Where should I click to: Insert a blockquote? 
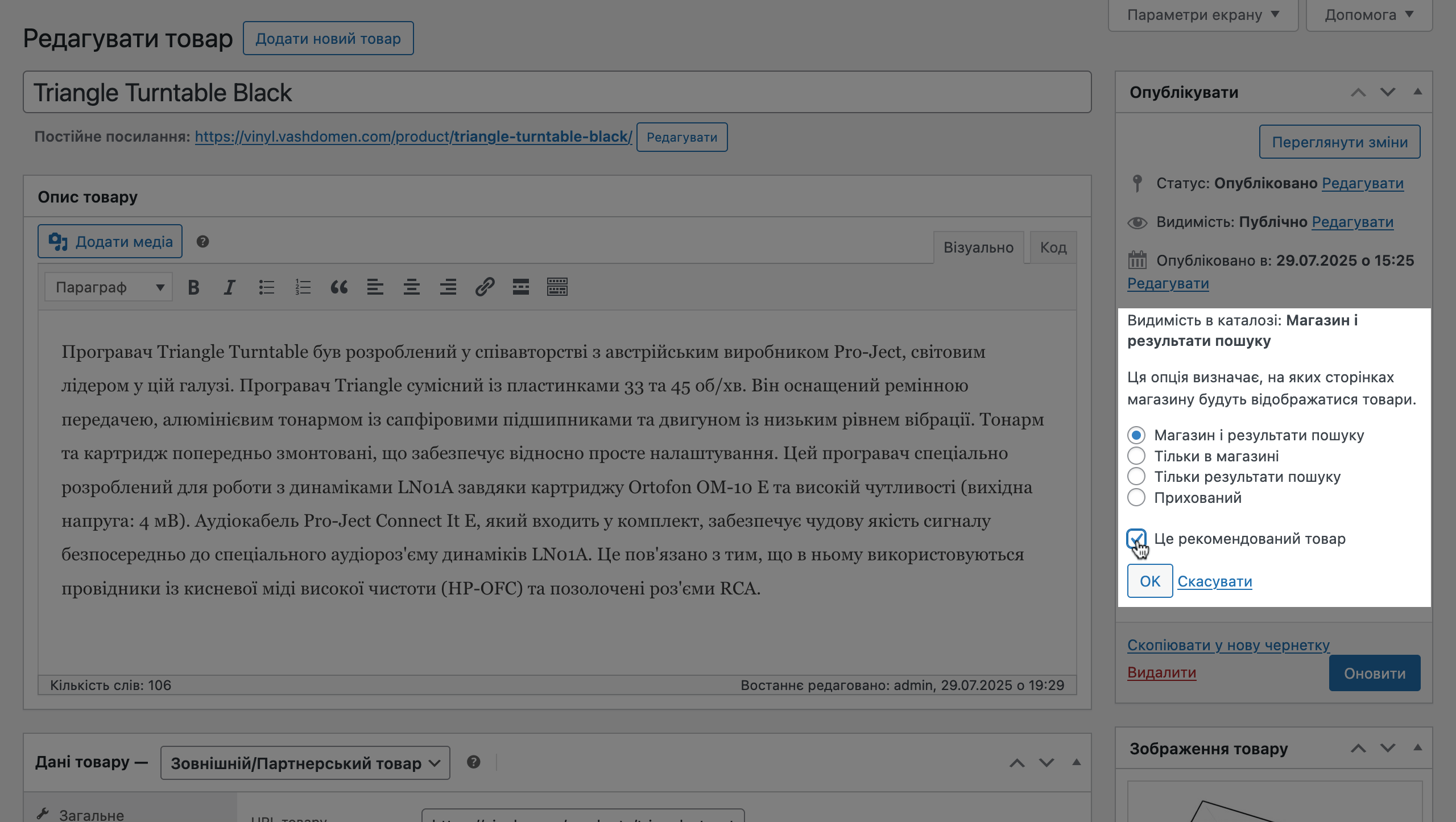click(340, 287)
